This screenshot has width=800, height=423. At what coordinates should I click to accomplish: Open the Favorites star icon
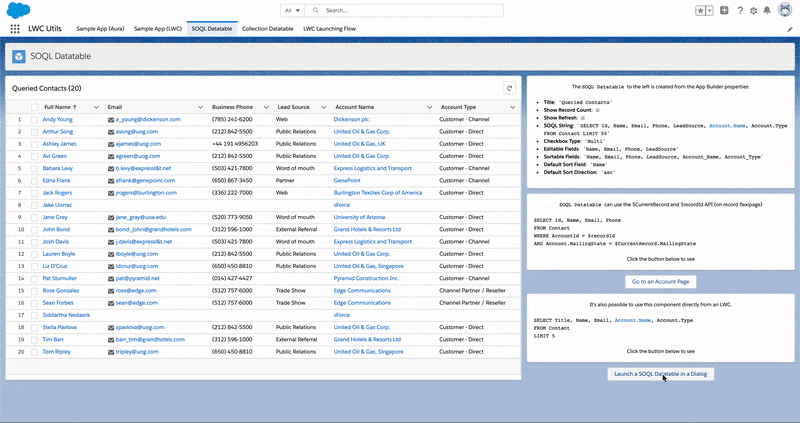(700, 10)
